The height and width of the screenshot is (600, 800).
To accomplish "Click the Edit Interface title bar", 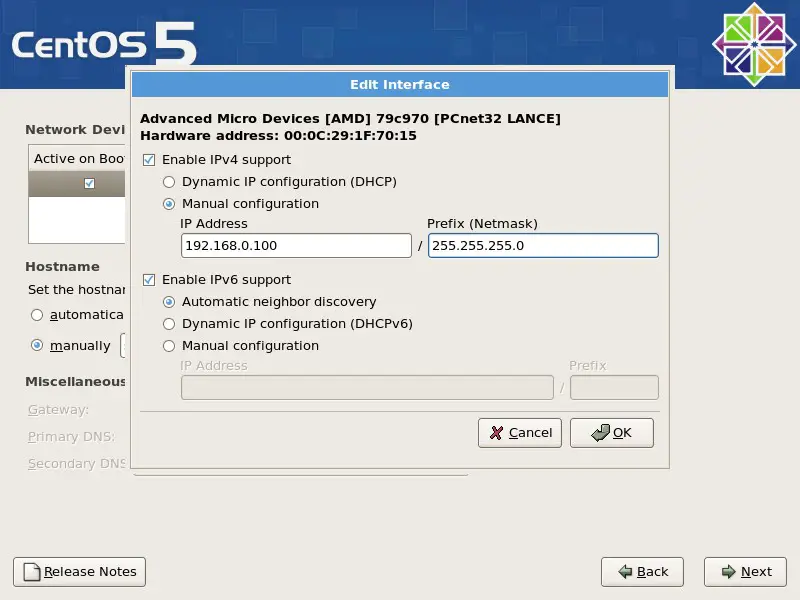I will (x=400, y=85).
